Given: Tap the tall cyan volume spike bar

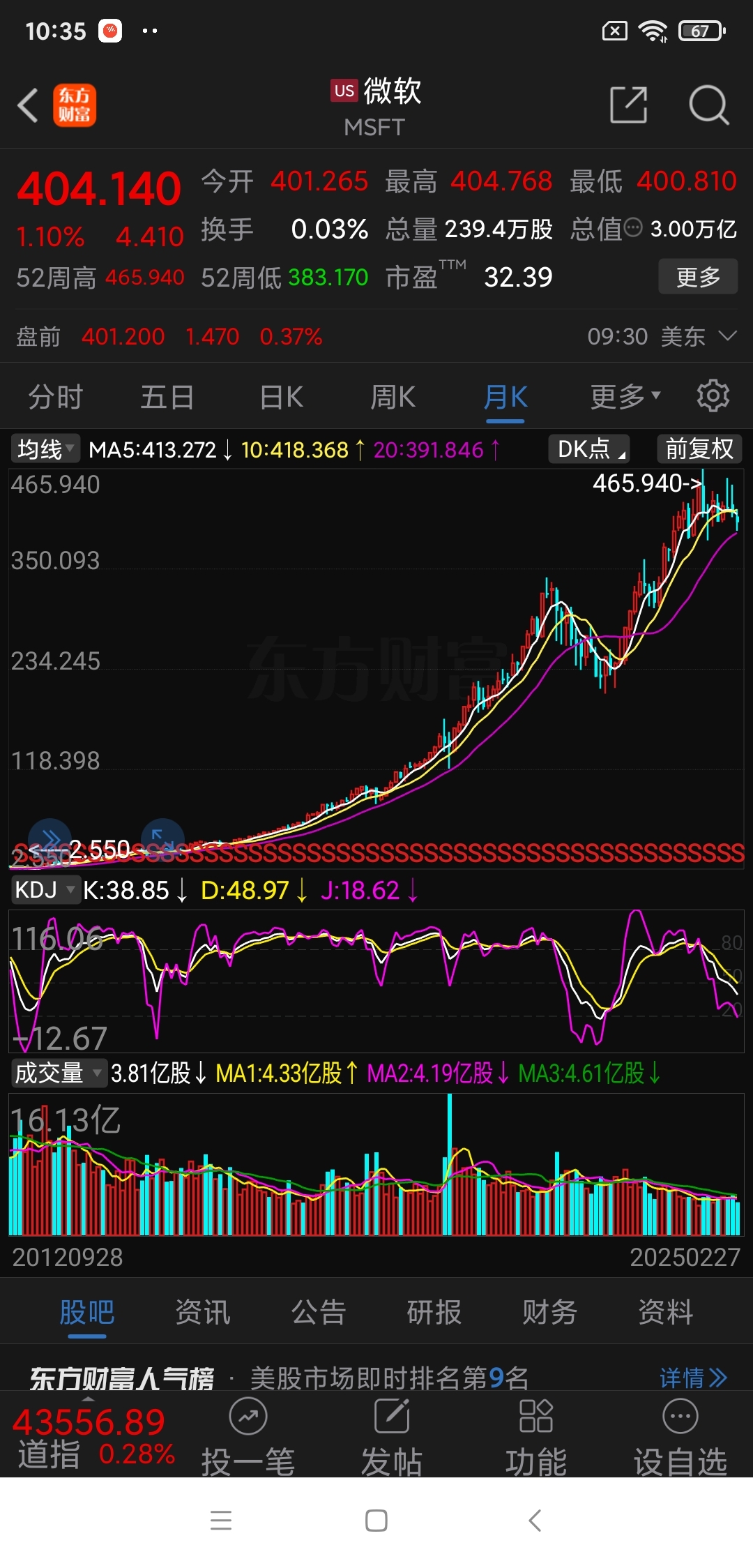Looking at the screenshot, I should coord(450,1165).
